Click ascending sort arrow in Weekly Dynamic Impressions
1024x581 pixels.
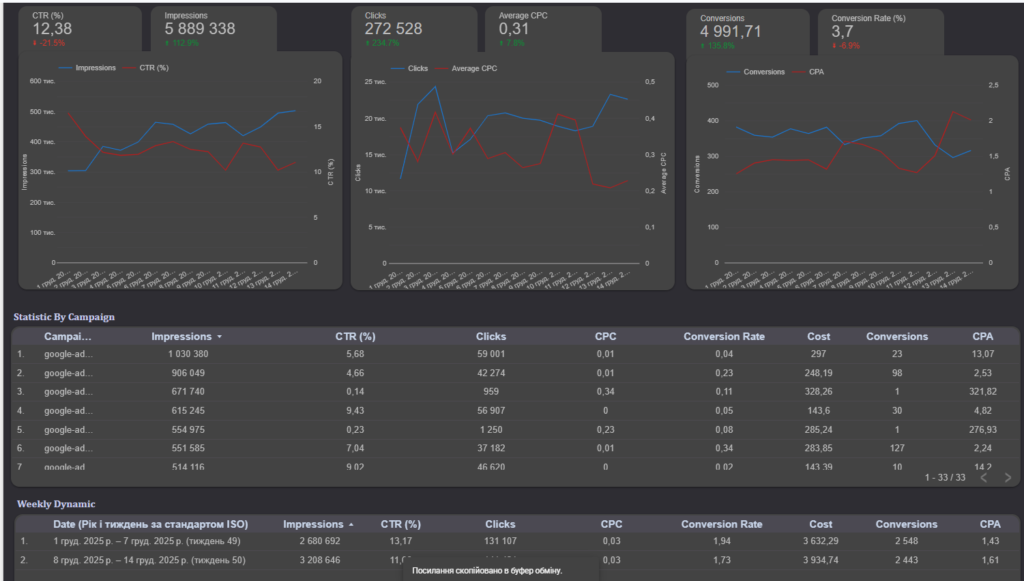click(351, 524)
